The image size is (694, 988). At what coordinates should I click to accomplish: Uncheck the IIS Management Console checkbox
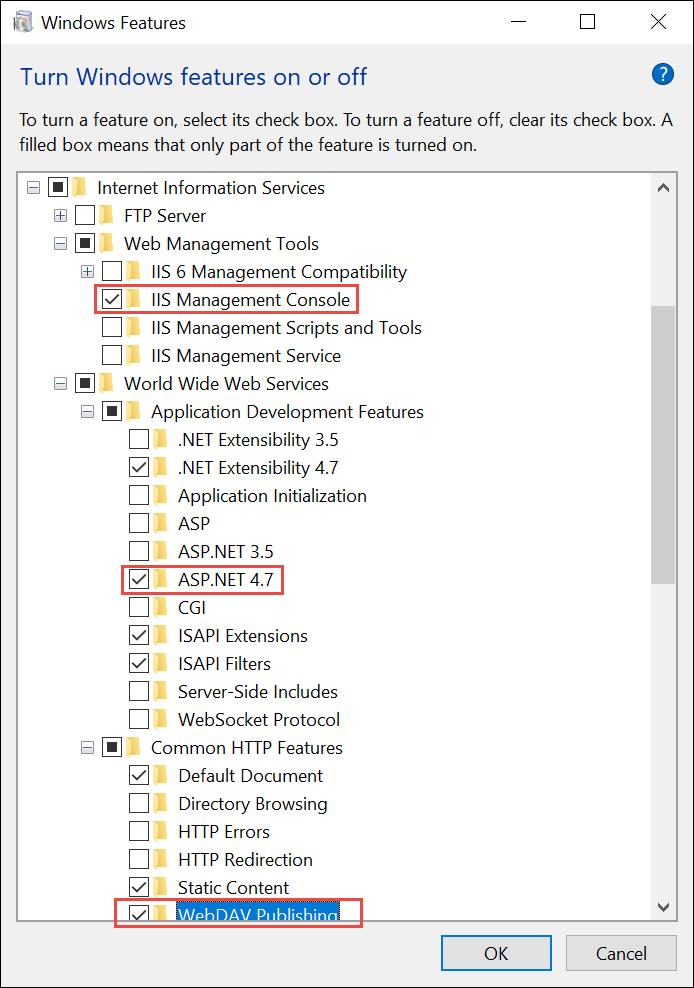click(112, 300)
